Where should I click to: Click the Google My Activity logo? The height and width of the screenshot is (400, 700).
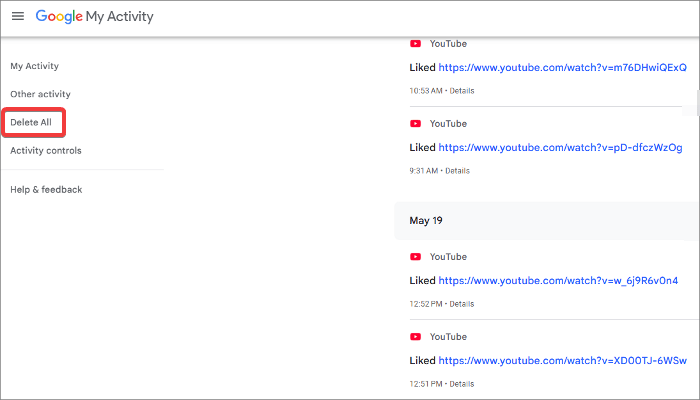[95, 17]
